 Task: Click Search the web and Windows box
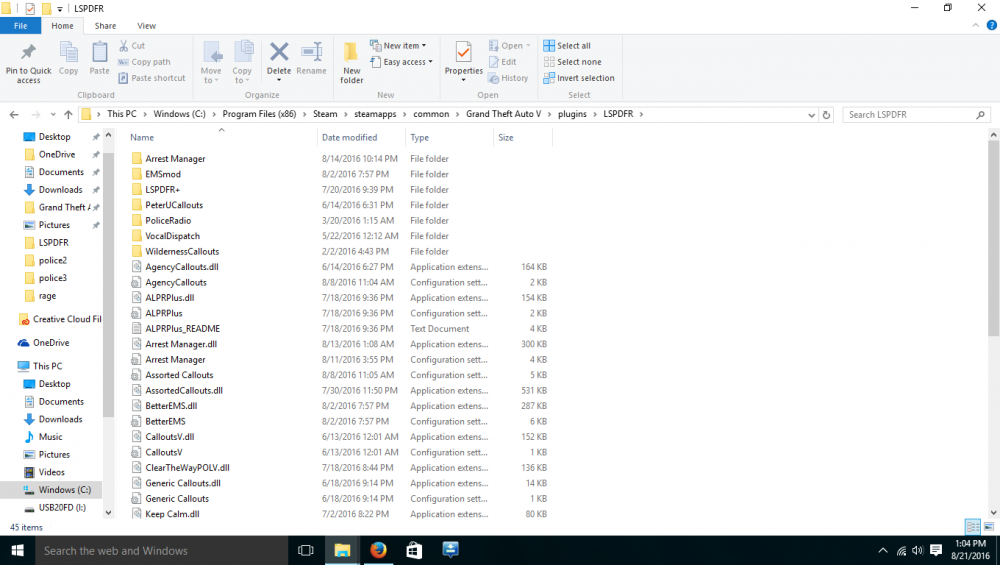pyautogui.click(x=162, y=550)
